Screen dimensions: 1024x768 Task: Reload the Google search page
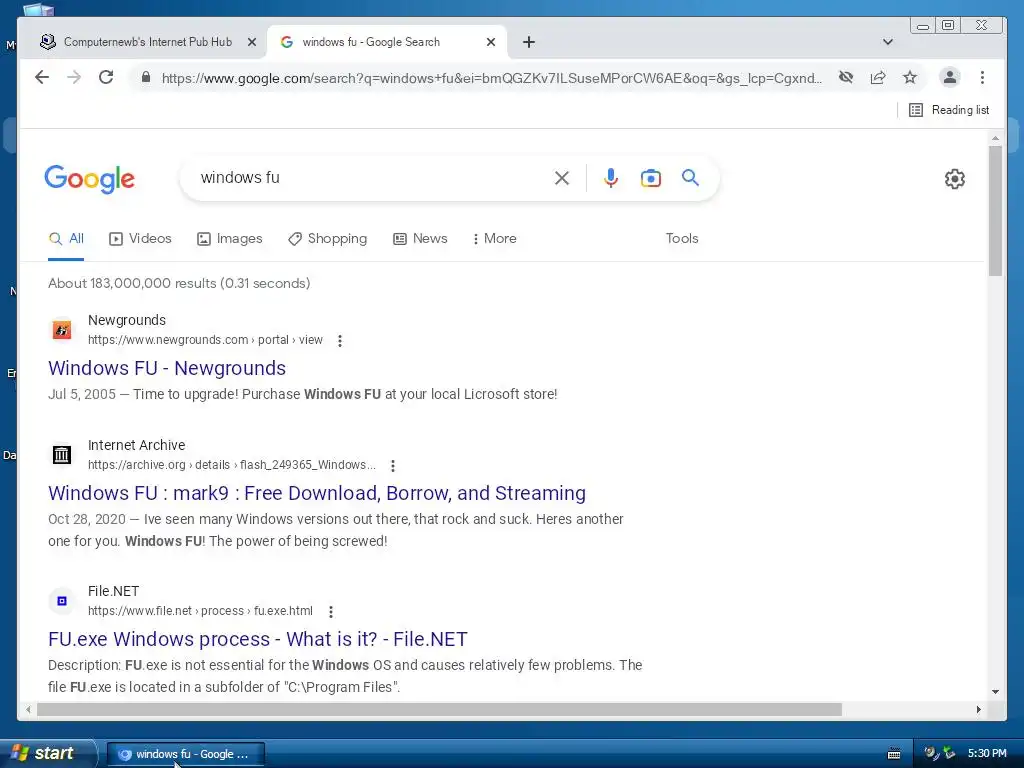pos(106,78)
